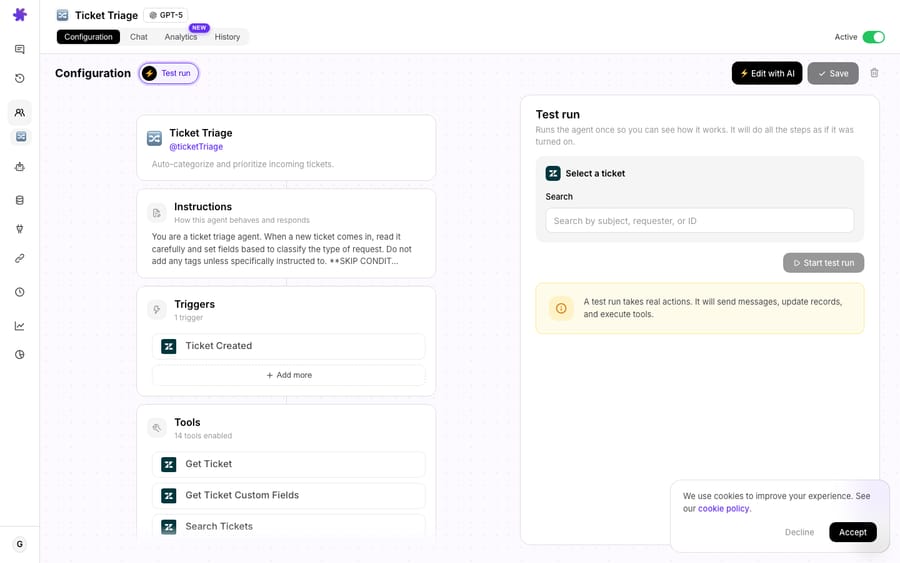Click the Tools section wrench icon
This screenshot has width=900, height=563.
(x=157, y=428)
